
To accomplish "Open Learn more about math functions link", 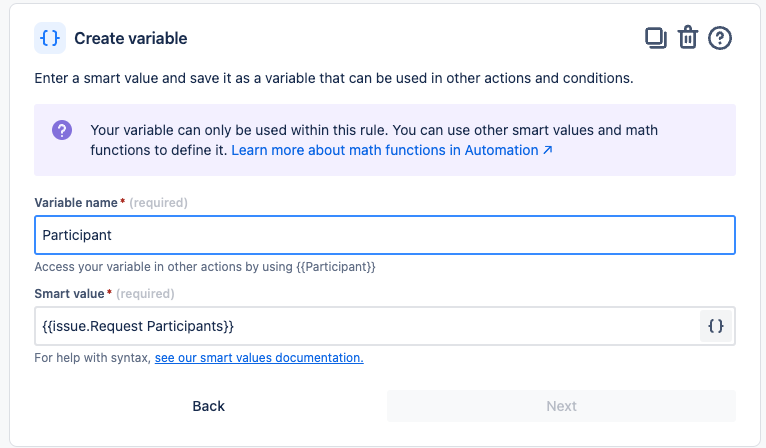I will point(386,150).
